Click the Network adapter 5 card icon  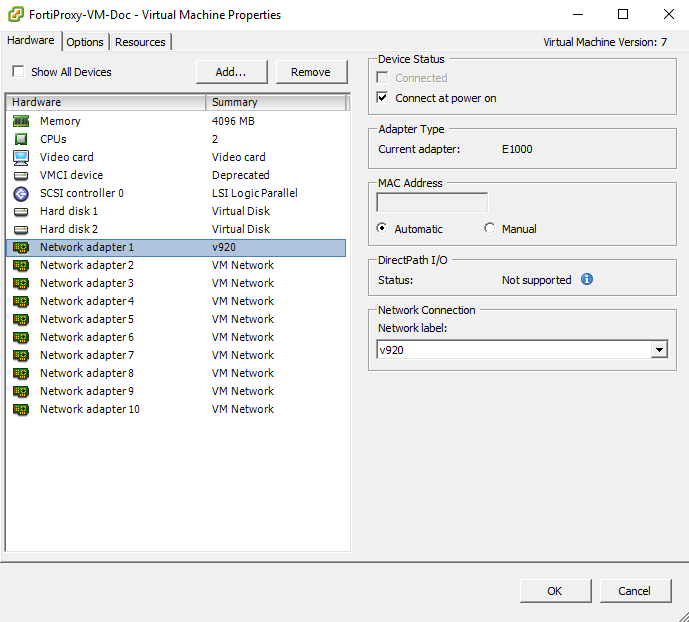21,319
